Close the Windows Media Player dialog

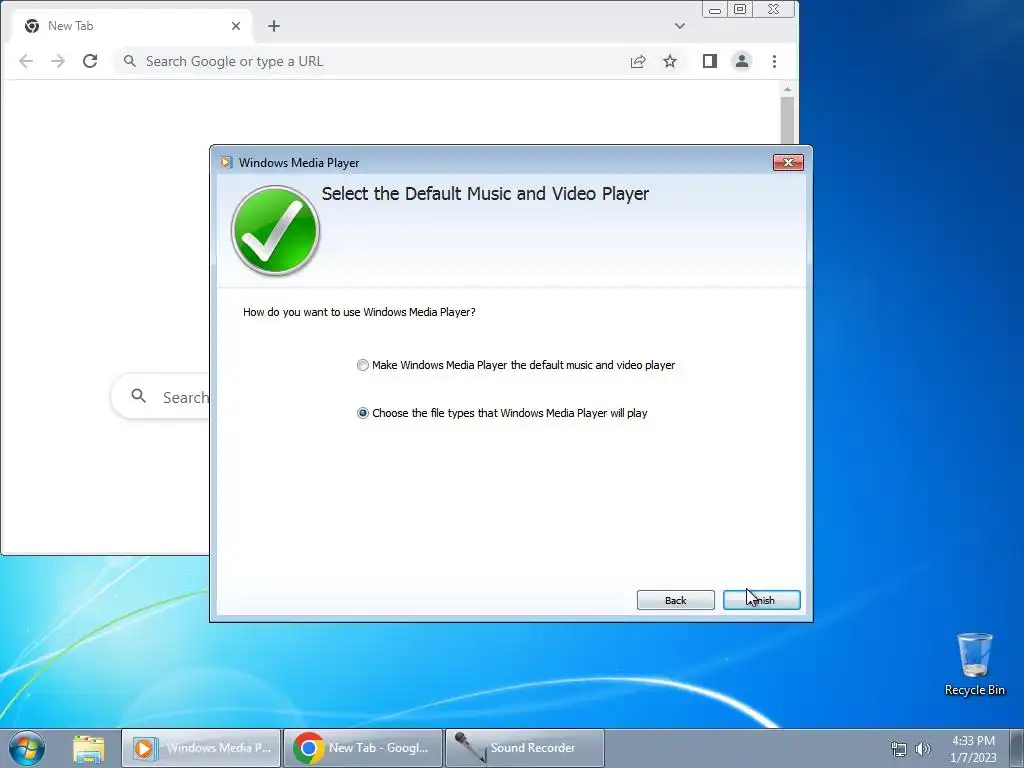[x=788, y=163]
